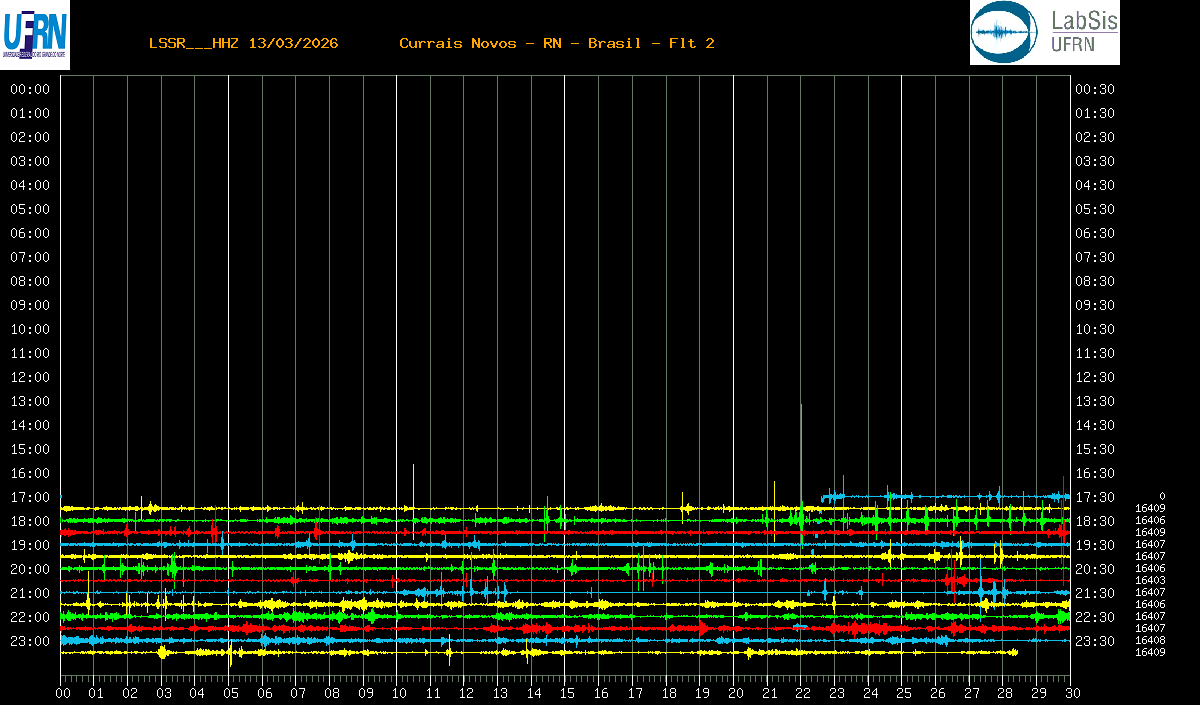This screenshot has width=1200, height=705.
Task: Click the 20:00 hour label on left axis
Action: (30, 569)
